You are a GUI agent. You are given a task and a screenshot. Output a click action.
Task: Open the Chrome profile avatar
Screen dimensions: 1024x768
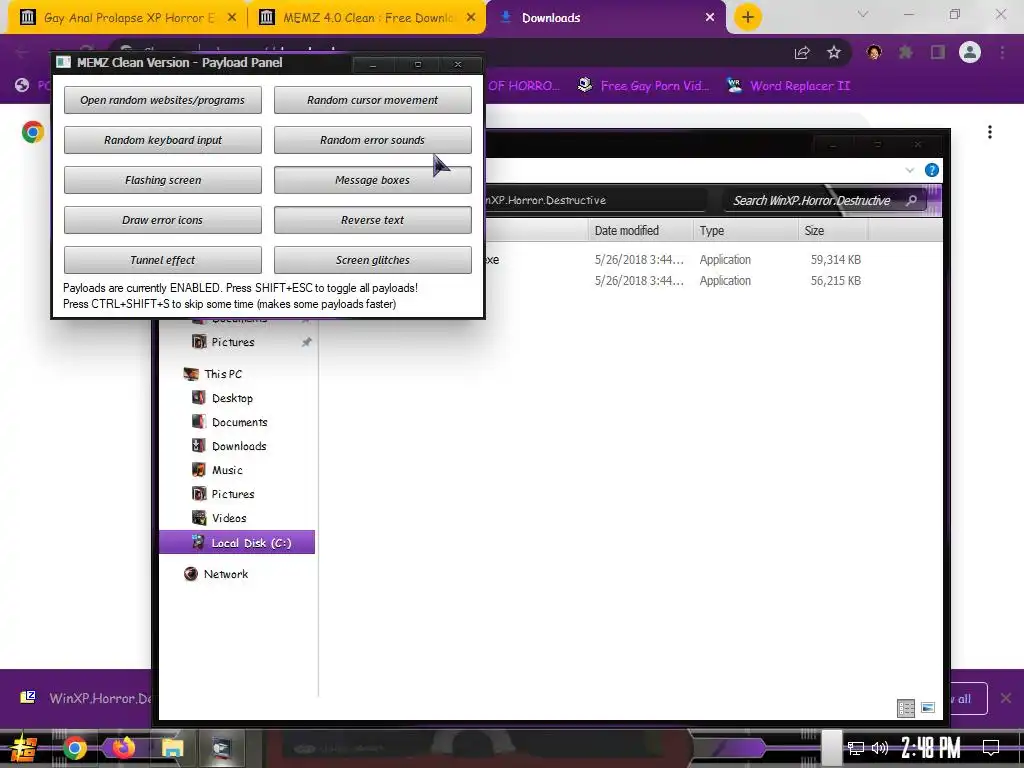point(970,52)
